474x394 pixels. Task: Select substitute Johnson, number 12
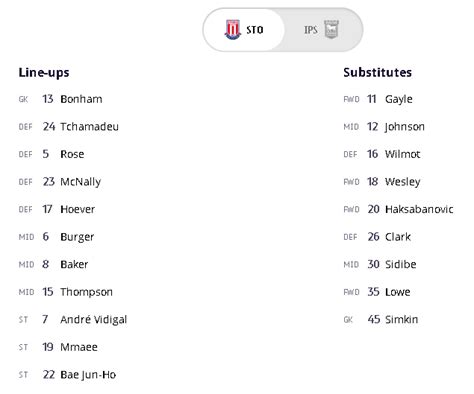[x=384, y=127]
